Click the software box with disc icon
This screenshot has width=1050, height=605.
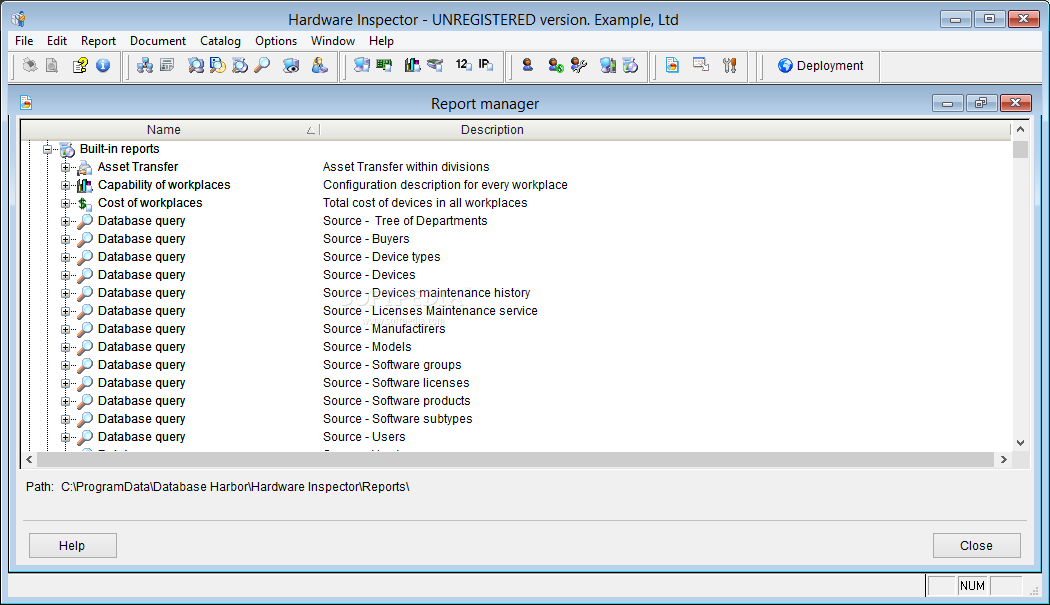pyautogui.click(x=631, y=65)
